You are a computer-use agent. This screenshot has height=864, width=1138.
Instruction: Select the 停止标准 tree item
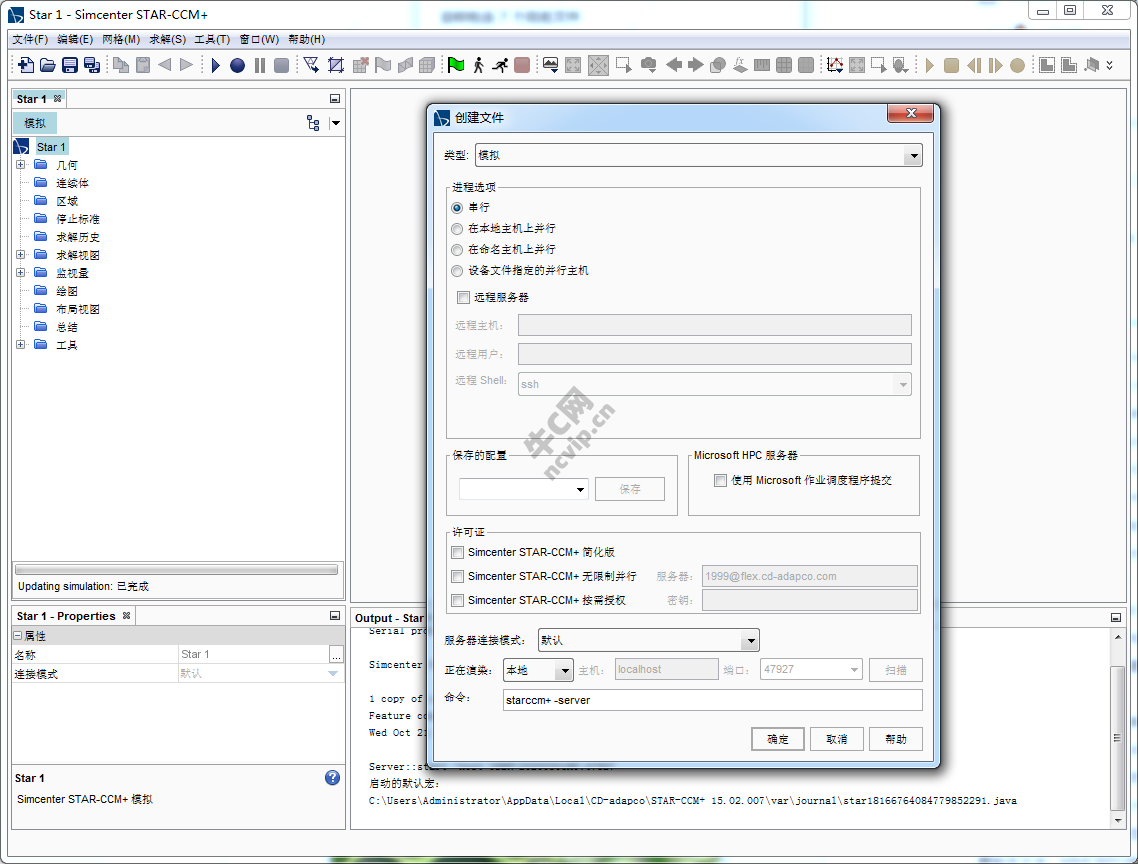click(78, 219)
